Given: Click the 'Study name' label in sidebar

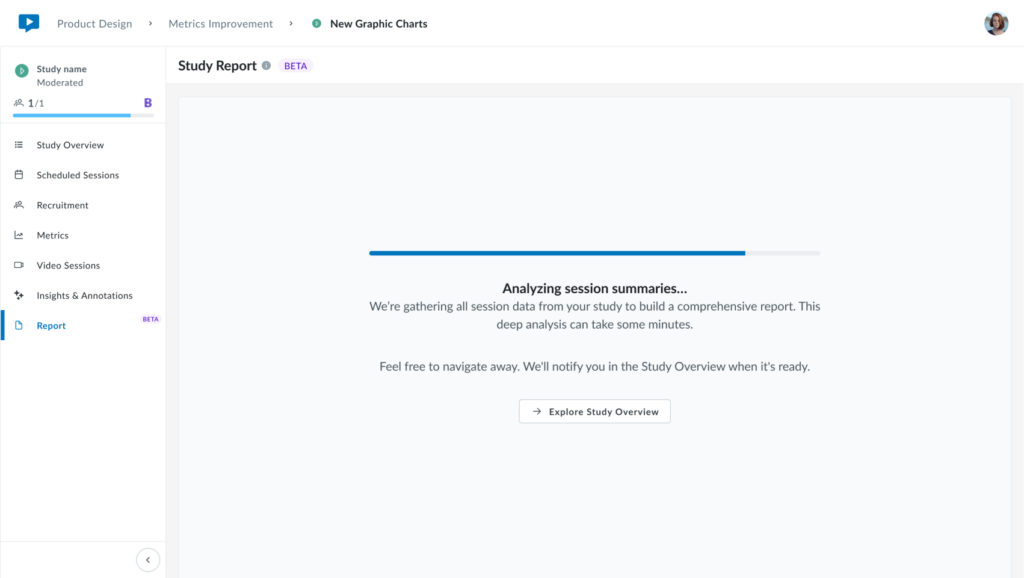Looking at the screenshot, I should (61, 69).
